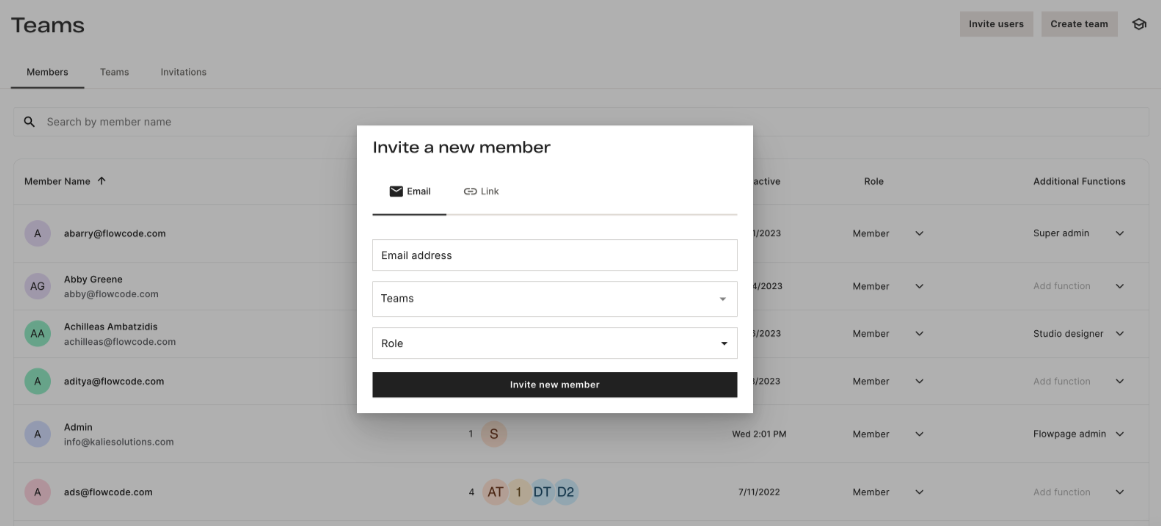The height and width of the screenshot is (526, 1161).
Task: Click the Invite new member button
Action: tap(554, 384)
